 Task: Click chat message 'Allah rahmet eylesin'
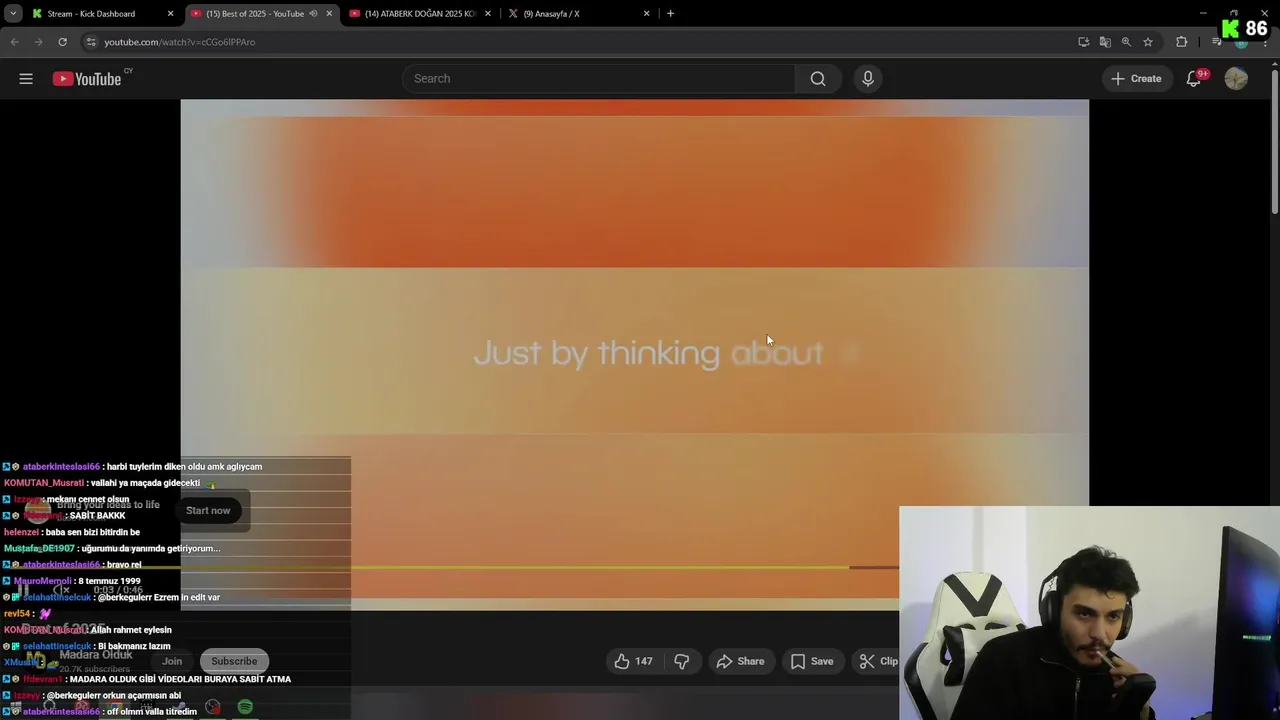[x=131, y=630]
